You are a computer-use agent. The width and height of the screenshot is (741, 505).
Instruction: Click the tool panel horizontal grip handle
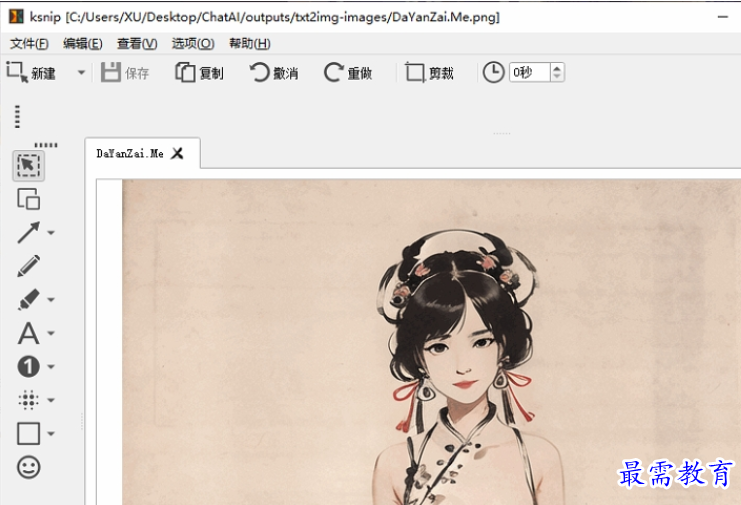tap(46, 145)
